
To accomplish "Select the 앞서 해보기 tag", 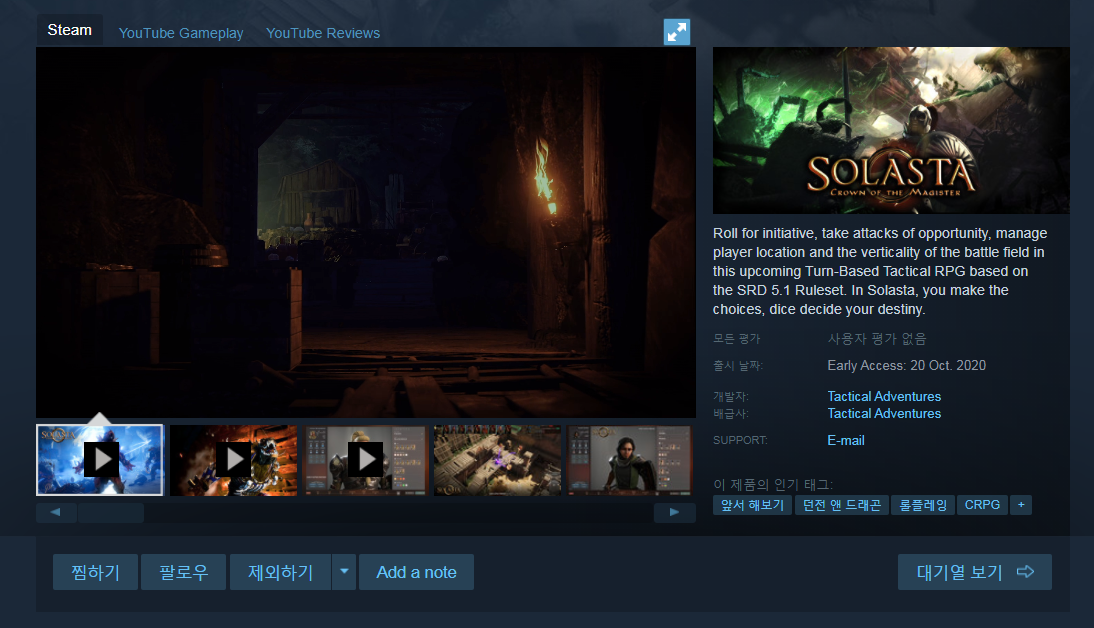I will [x=752, y=505].
